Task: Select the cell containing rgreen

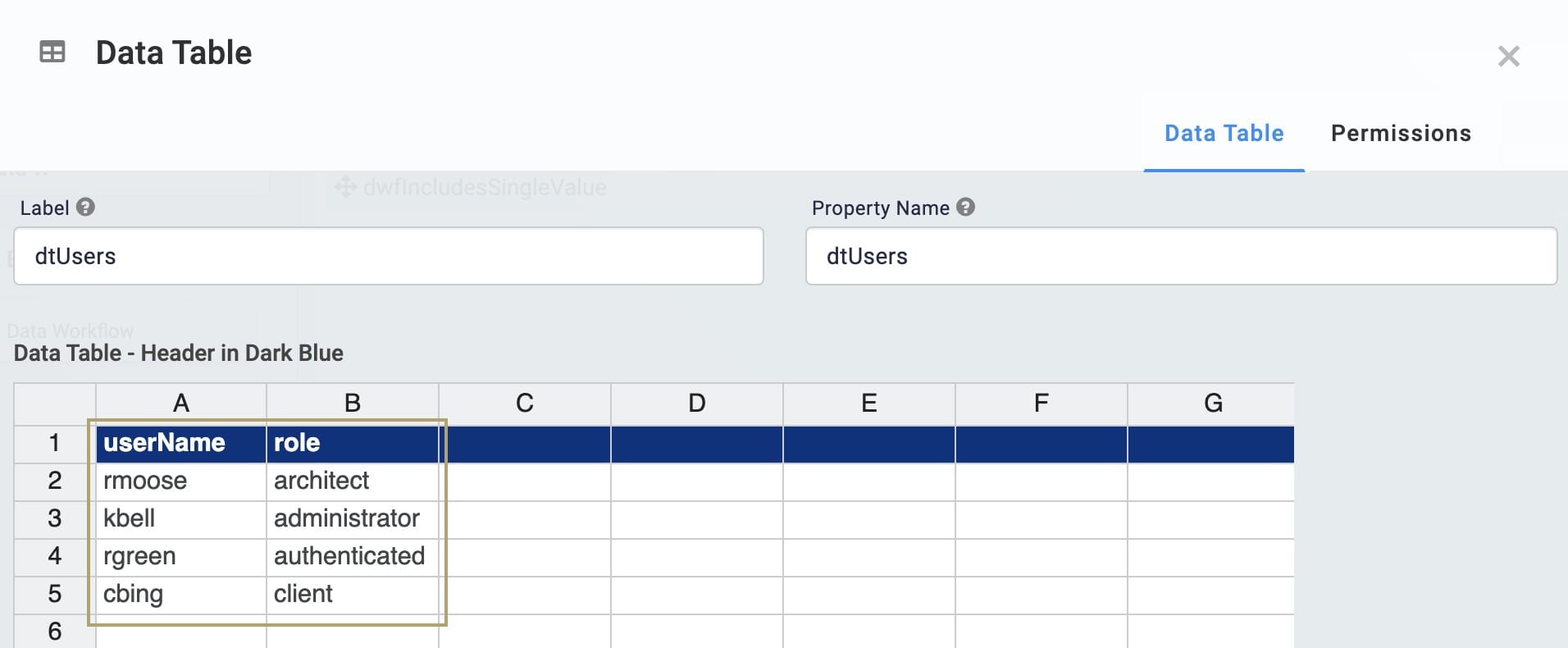Action: [181, 557]
